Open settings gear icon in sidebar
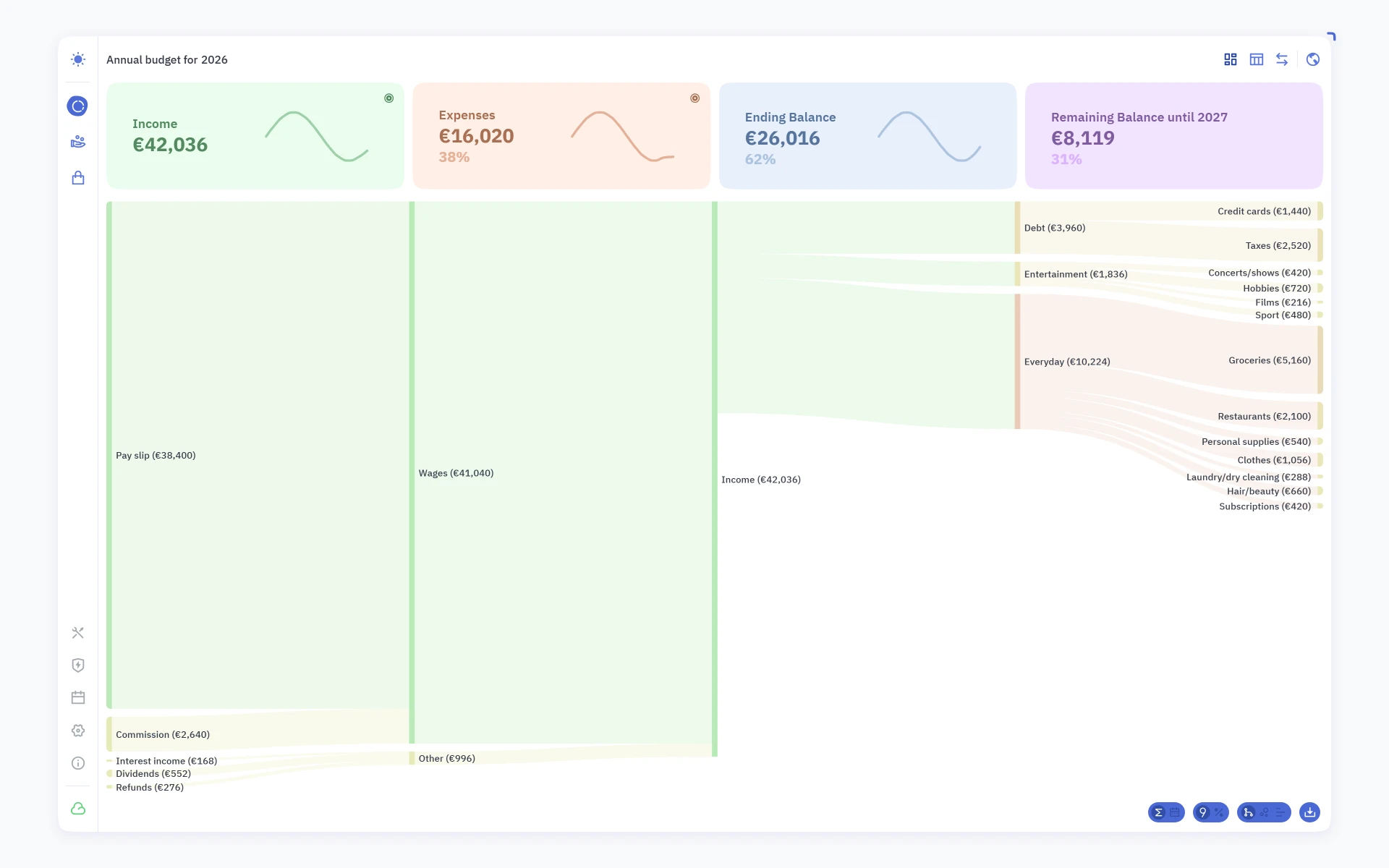 78,731
